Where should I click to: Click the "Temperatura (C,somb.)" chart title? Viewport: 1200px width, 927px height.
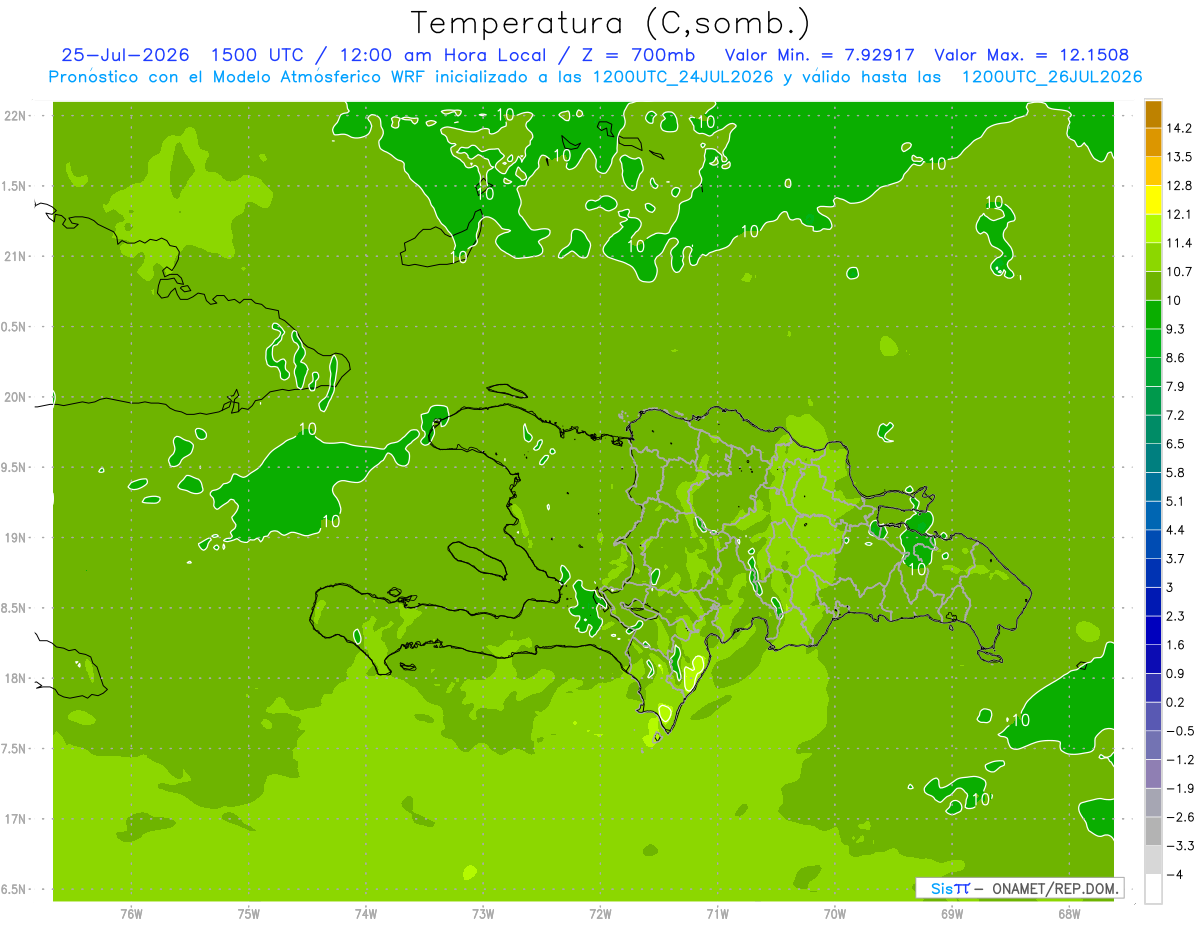coord(610,23)
